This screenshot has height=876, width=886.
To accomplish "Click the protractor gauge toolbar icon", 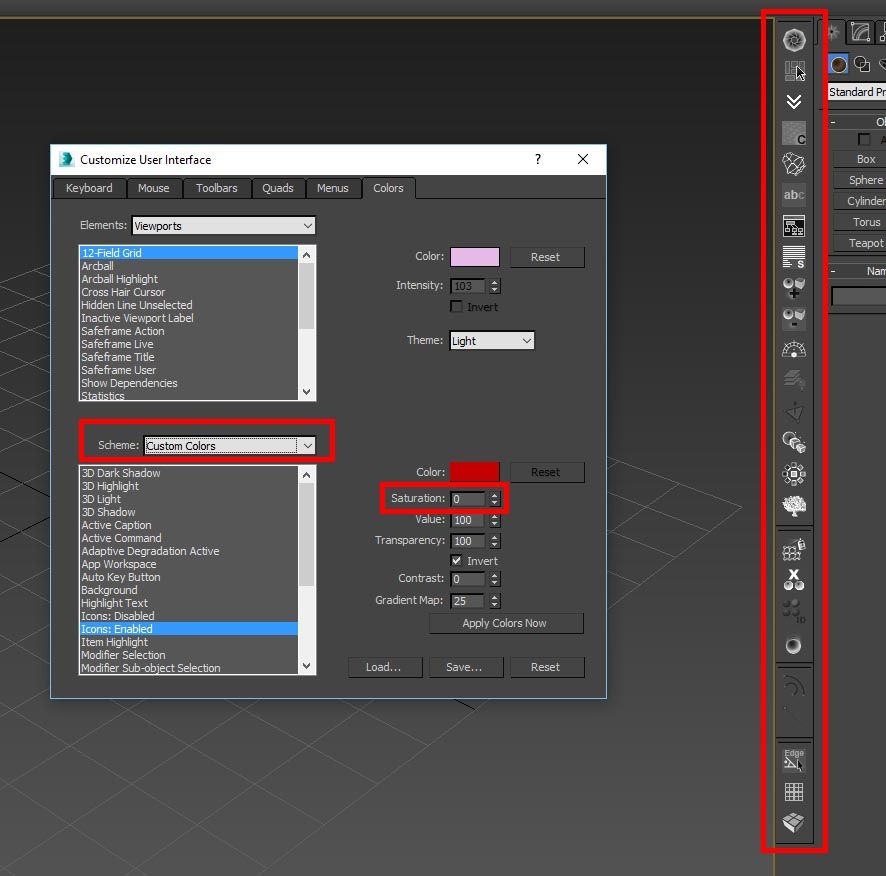I will [794, 349].
